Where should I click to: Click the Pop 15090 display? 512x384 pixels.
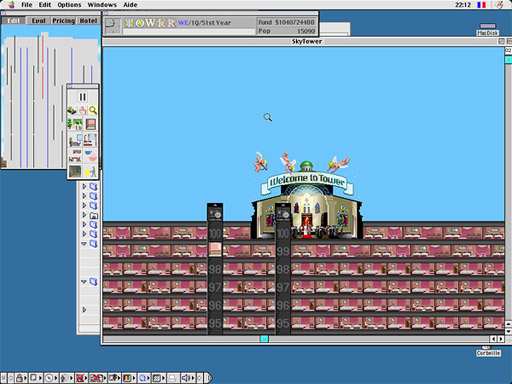(286, 31)
